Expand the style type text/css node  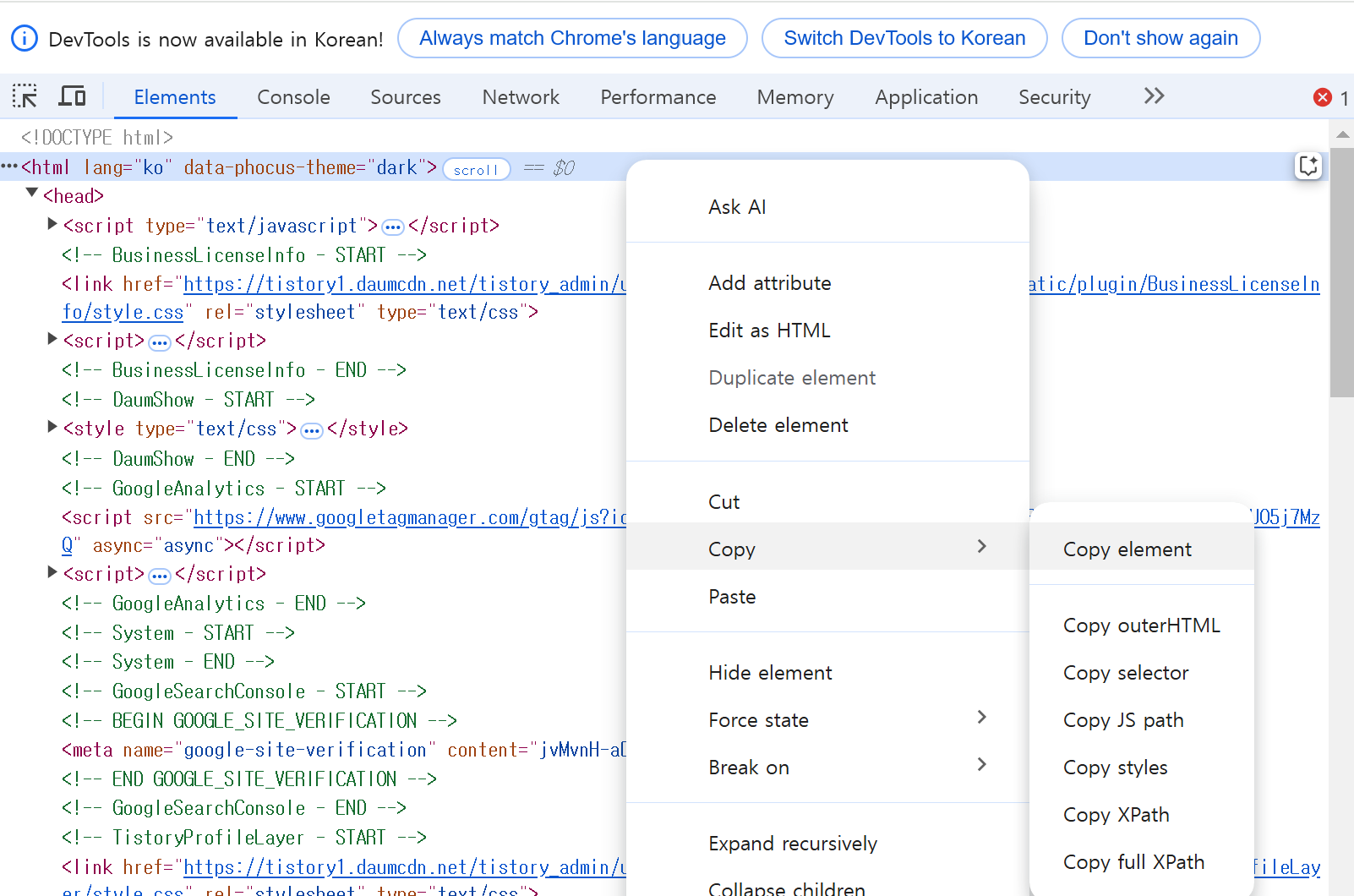click(52, 427)
